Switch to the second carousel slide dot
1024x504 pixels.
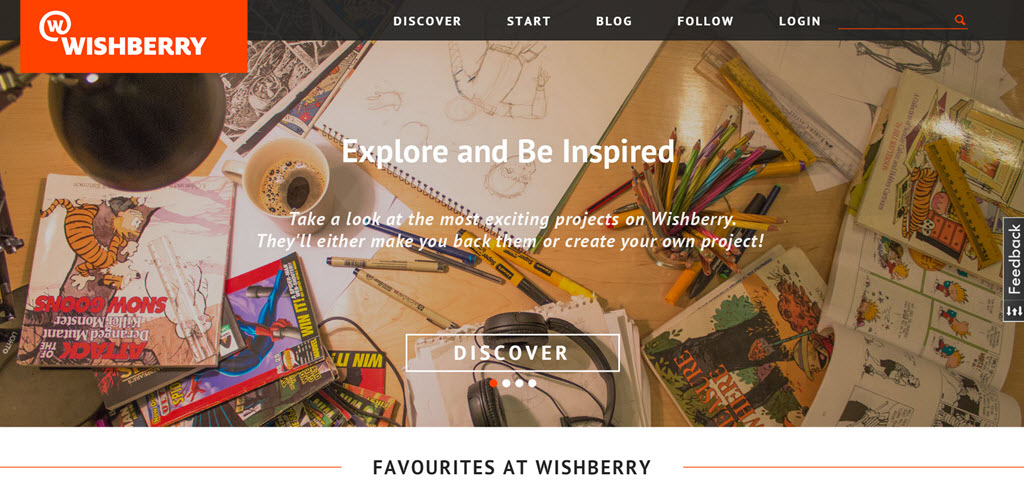pos(506,383)
